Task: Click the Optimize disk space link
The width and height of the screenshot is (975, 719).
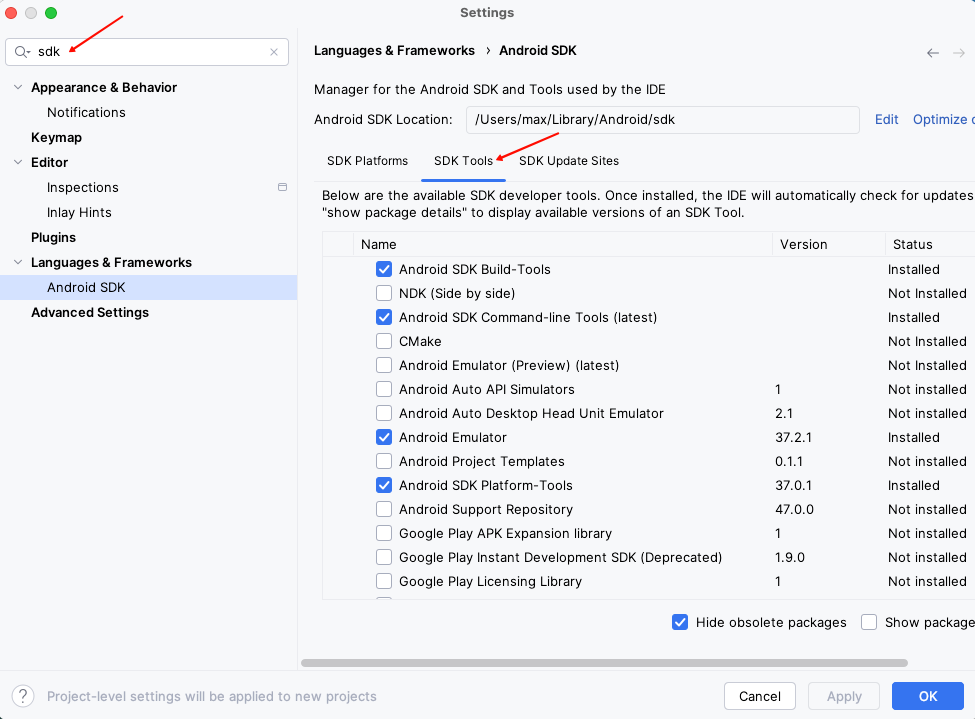Action: coord(943,119)
